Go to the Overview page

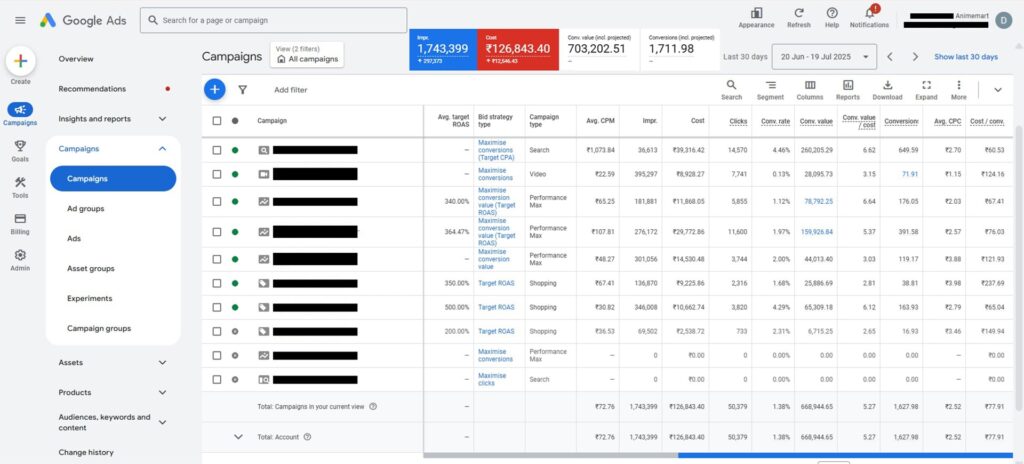[76, 59]
